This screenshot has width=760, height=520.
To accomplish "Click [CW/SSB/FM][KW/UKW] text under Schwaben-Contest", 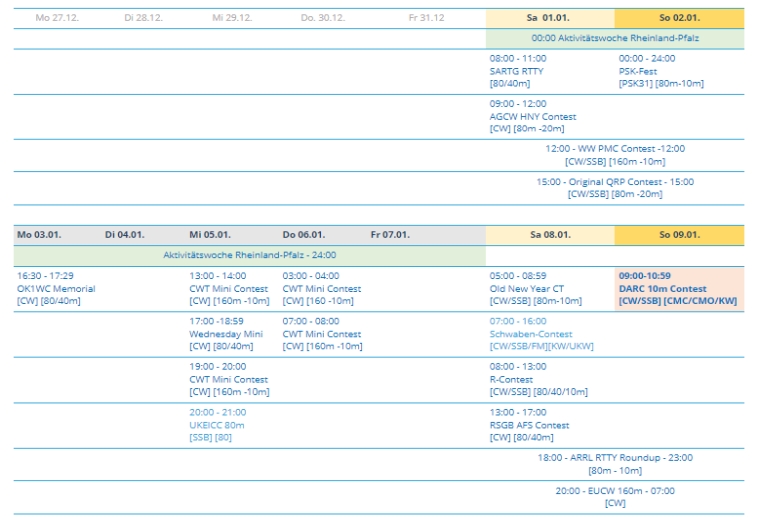I will 541,347.
